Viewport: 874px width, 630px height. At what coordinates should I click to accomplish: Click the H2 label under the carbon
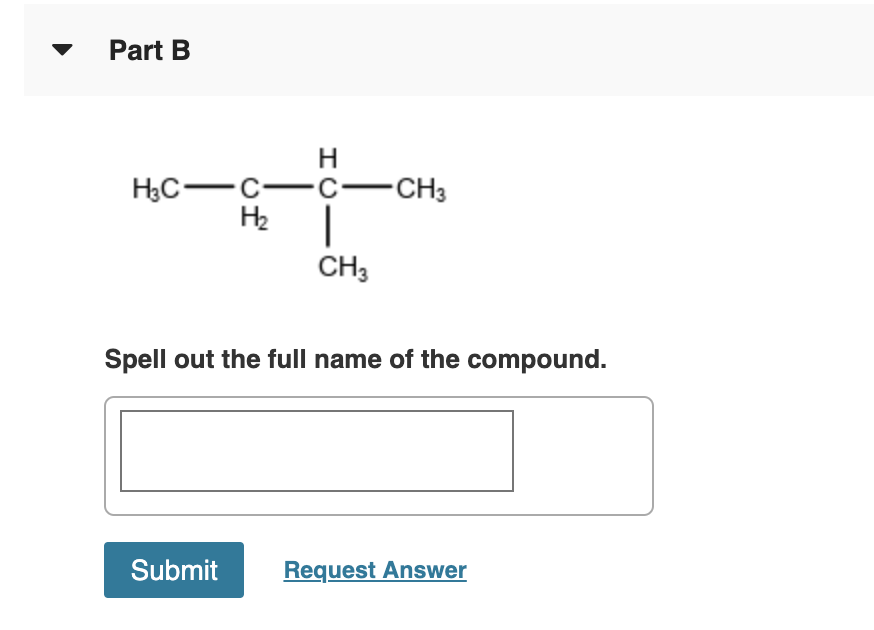[x=252, y=218]
